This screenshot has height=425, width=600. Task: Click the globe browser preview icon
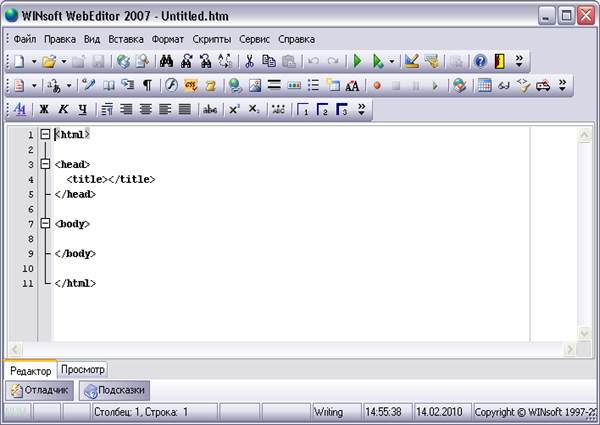point(123,61)
